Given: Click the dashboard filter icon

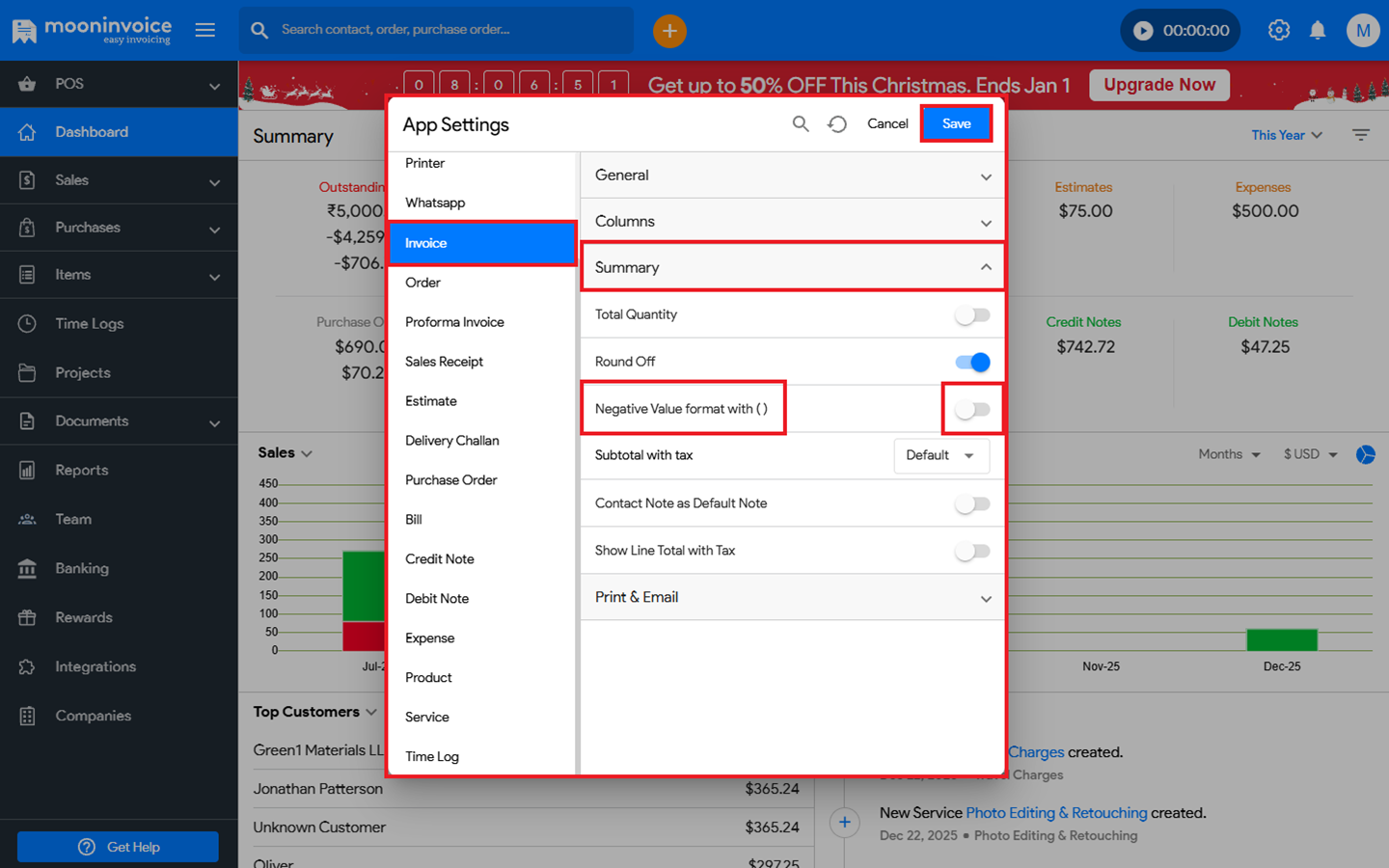Looking at the screenshot, I should pyautogui.click(x=1361, y=136).
